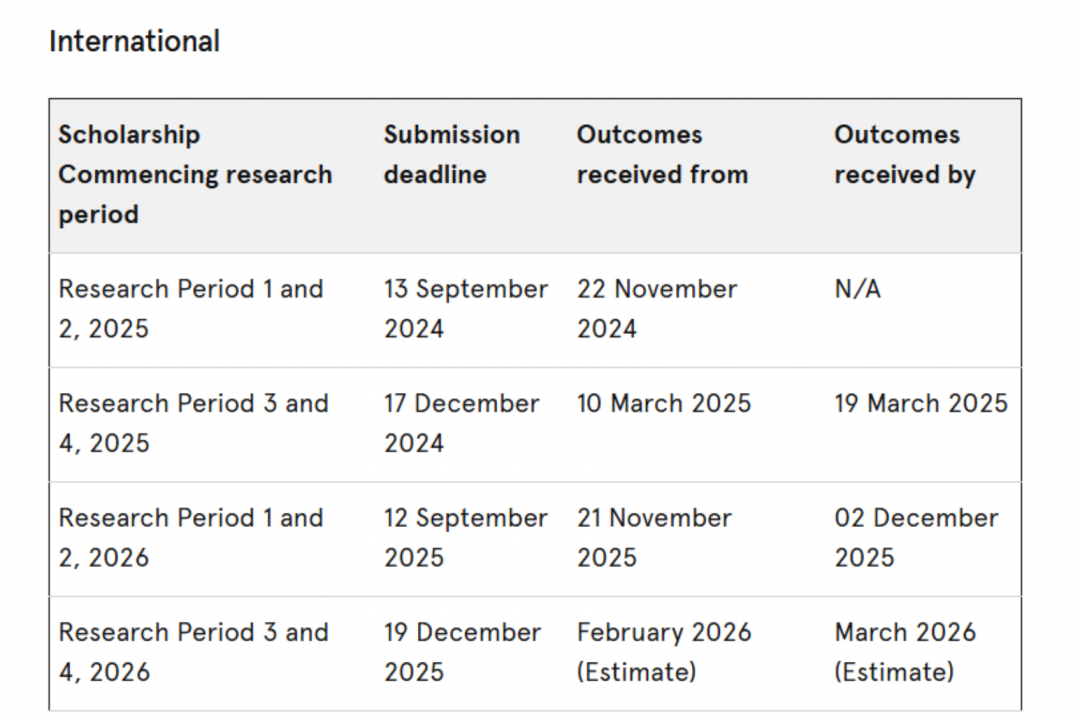Viewport: 1080px width, 720px height.
Task: Select the February 2026 (Estimate) cell
Action: pos(664,652)
